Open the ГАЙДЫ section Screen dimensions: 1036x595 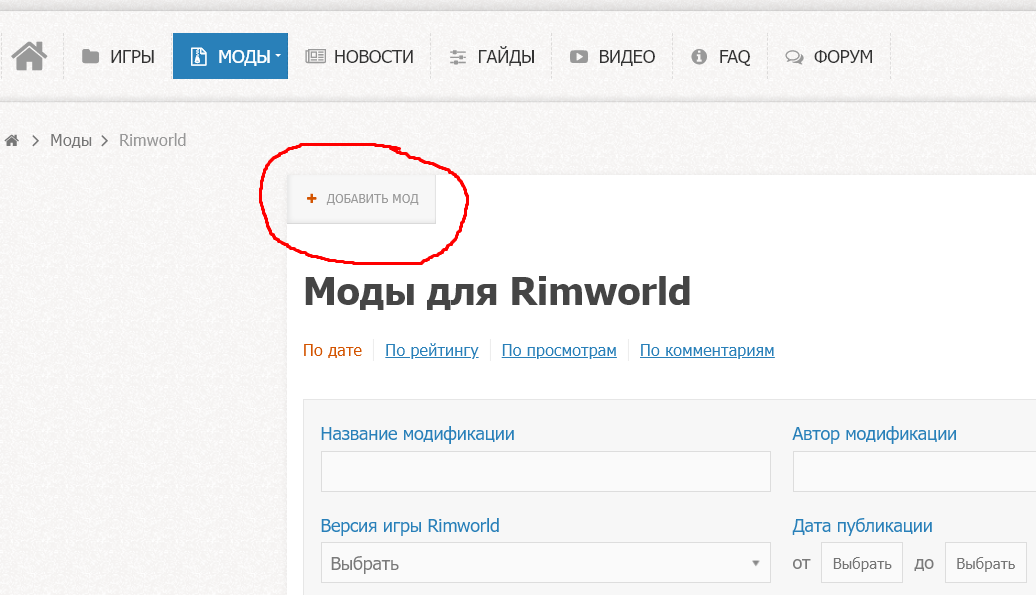click(x=492, y=57)
